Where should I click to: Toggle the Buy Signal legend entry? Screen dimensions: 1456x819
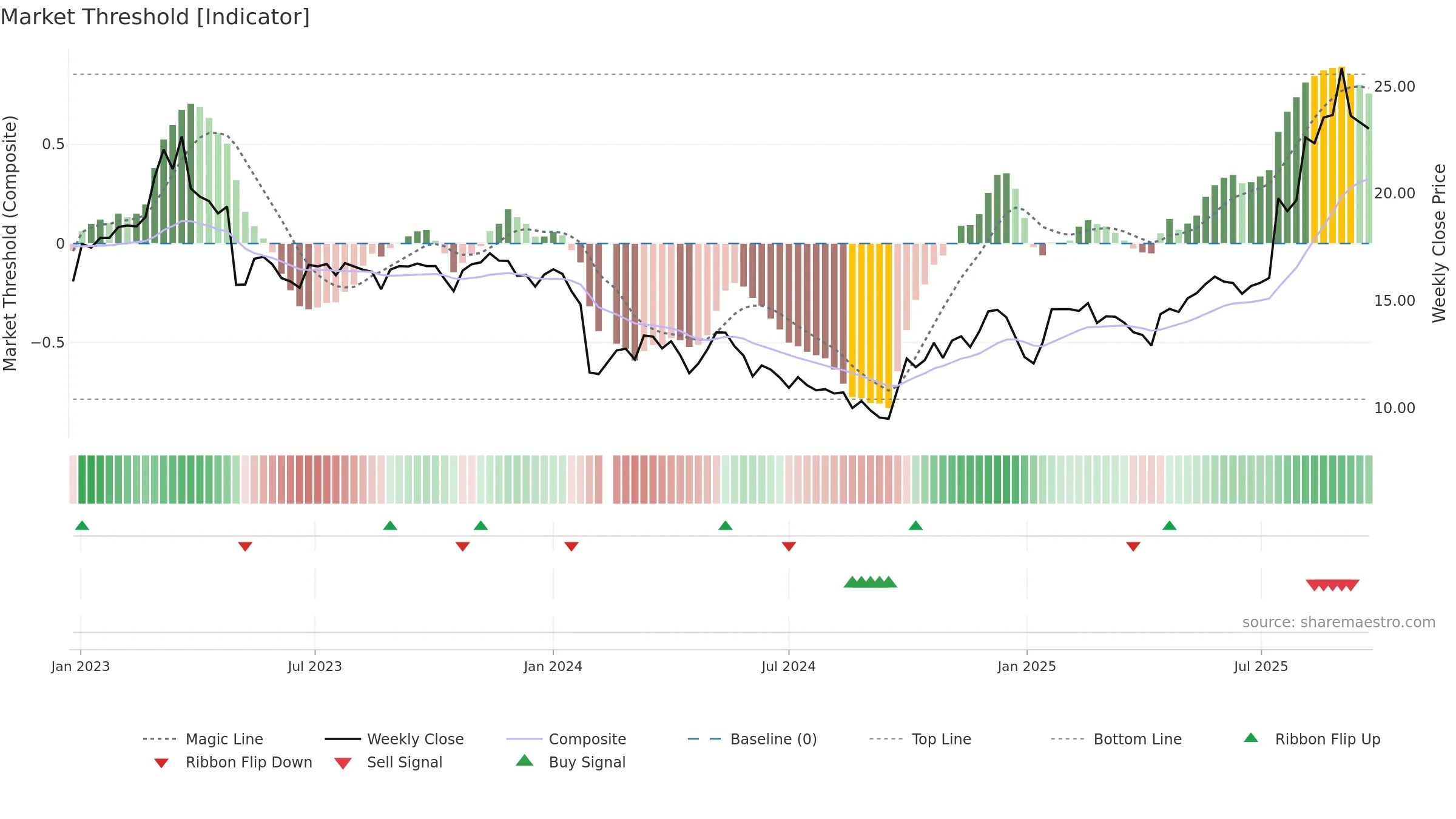tap(570, 762)
